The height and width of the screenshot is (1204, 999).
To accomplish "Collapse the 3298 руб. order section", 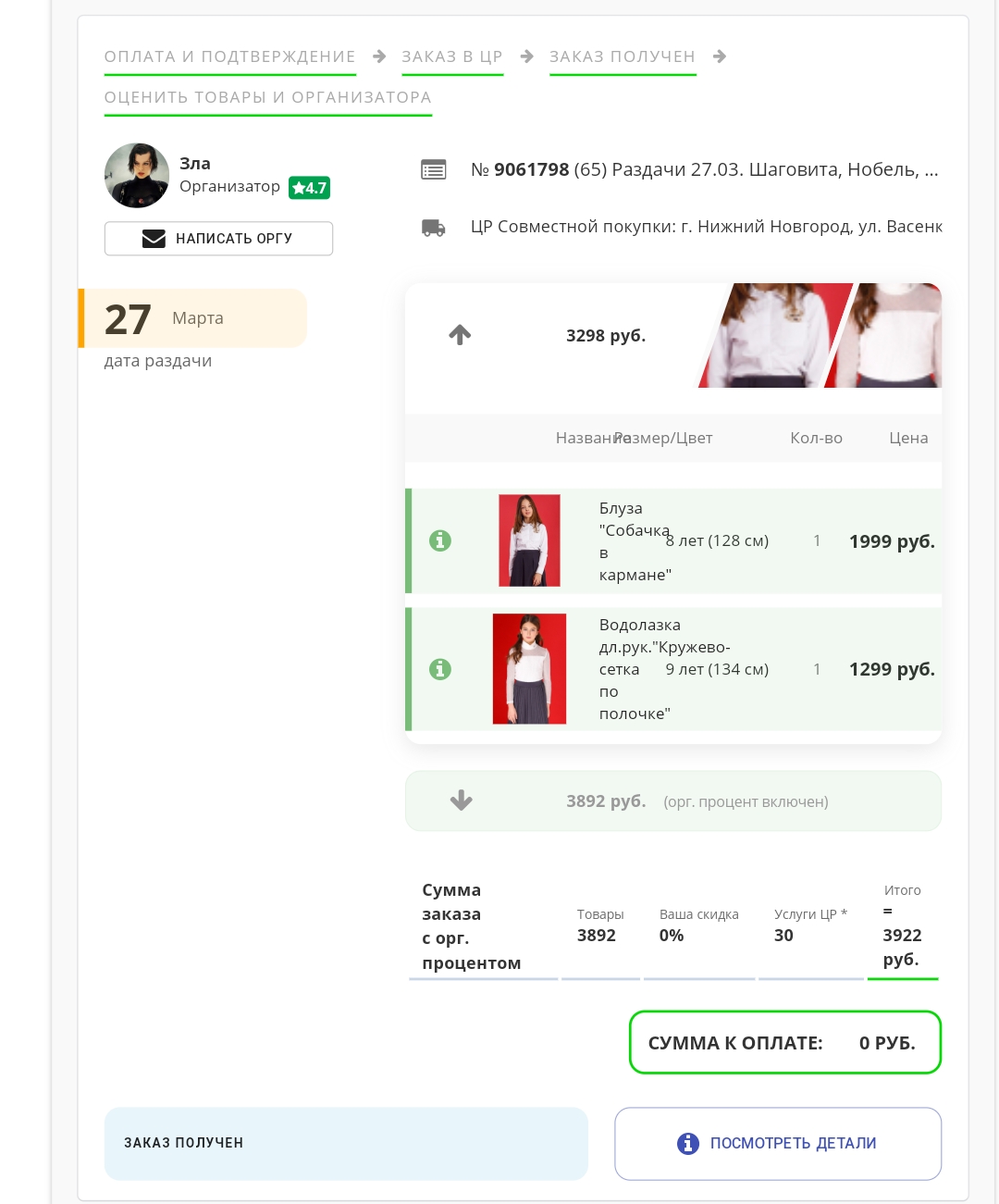I will [460, 335].
